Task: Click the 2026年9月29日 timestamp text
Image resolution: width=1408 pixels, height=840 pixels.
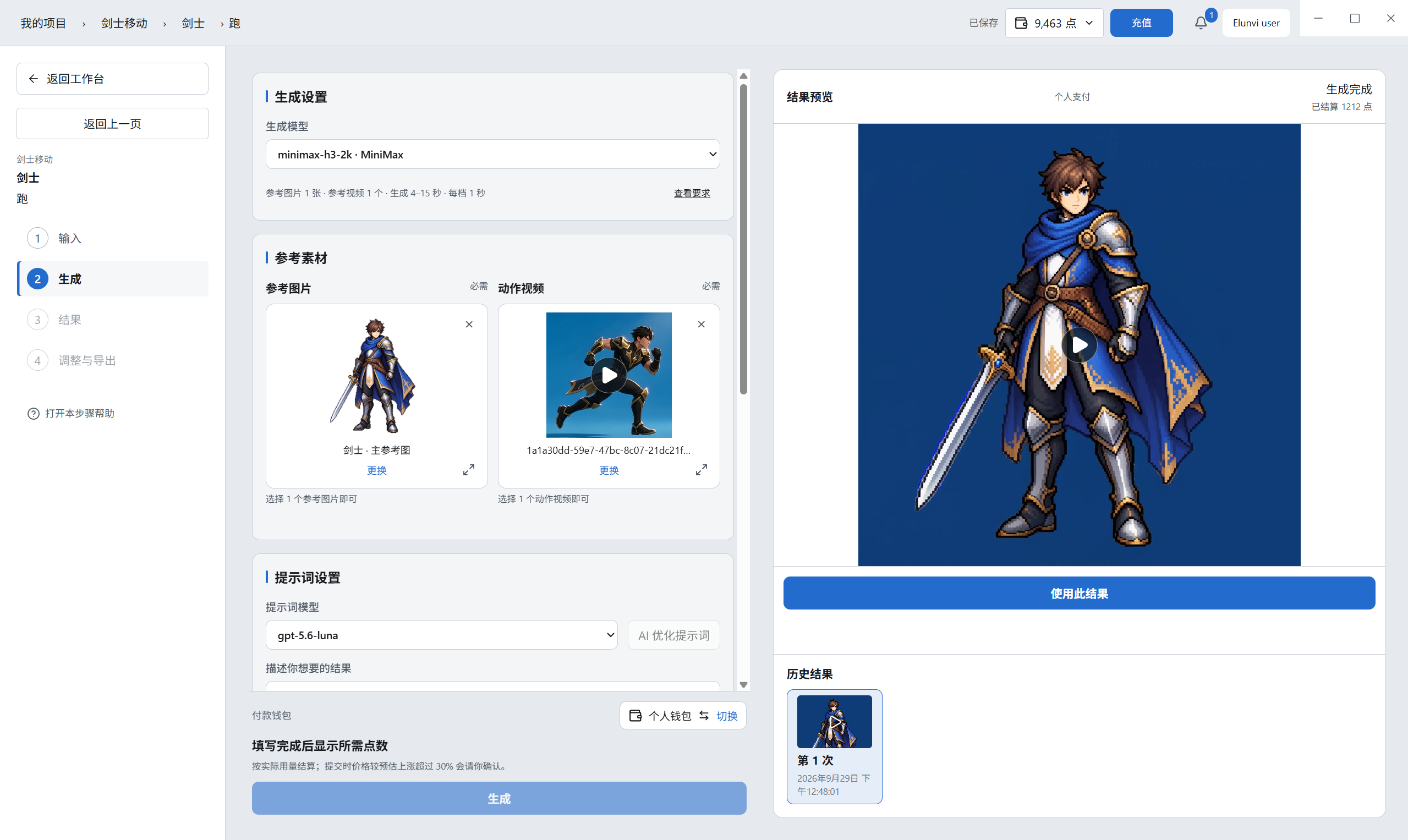Action: click(x=834, y=784)
